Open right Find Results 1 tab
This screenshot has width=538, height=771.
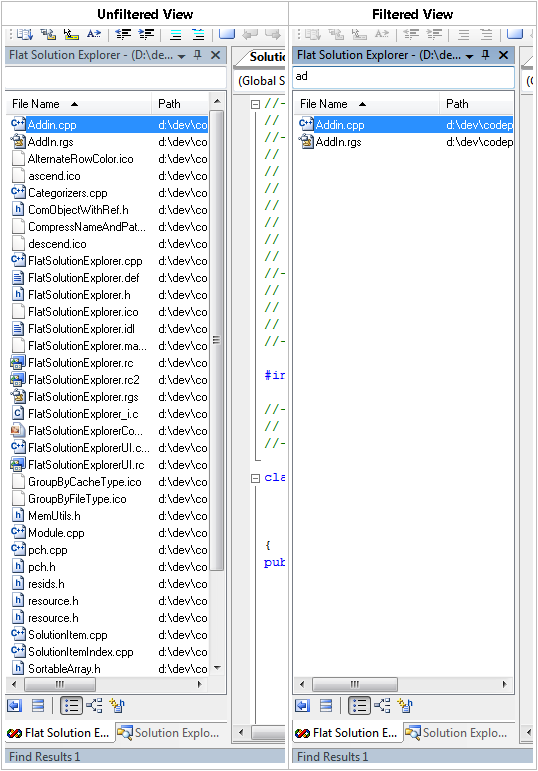point(333,756)
